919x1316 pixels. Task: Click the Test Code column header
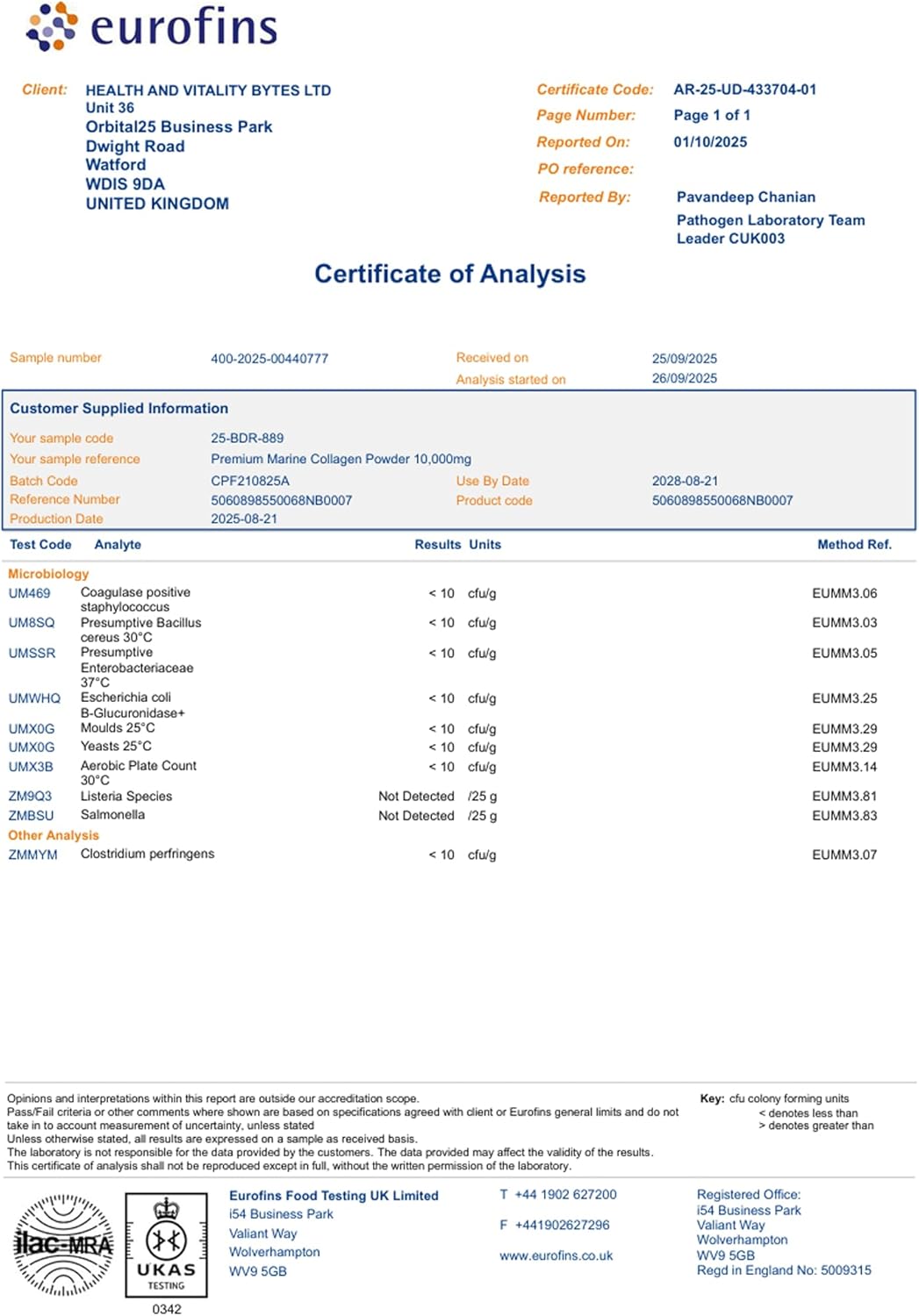(40, 544)
